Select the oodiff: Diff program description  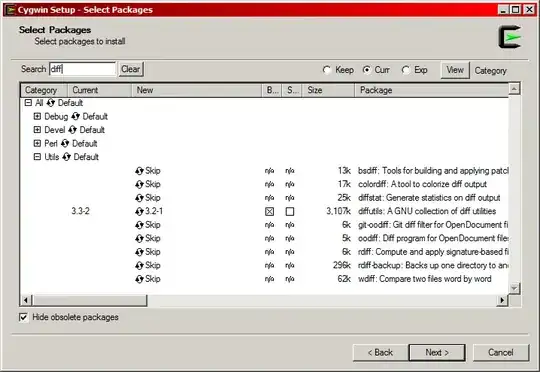tap(433, 238)
